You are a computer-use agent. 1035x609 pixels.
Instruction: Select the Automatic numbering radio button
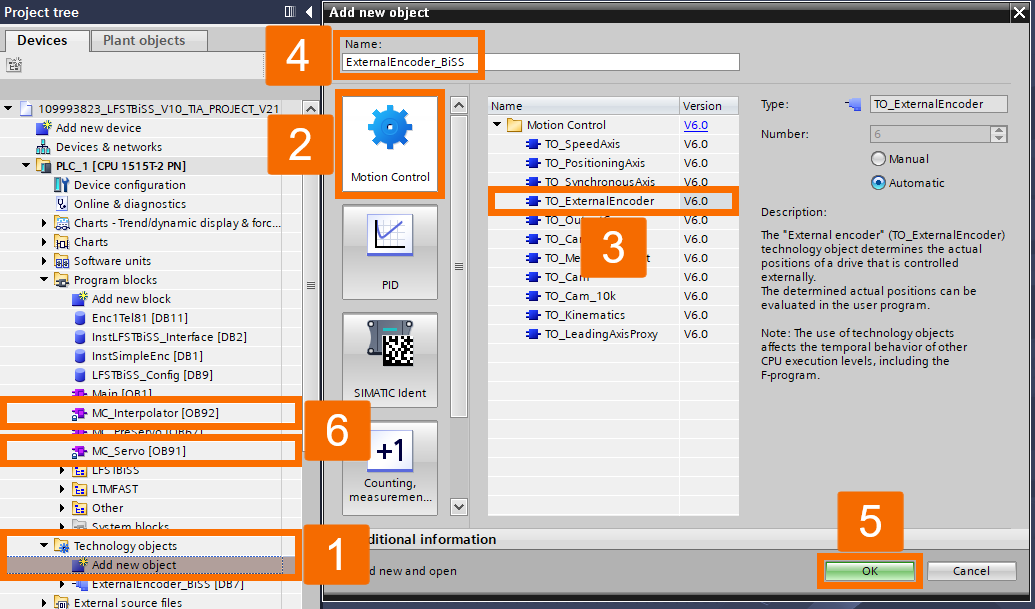pos(878,183)
